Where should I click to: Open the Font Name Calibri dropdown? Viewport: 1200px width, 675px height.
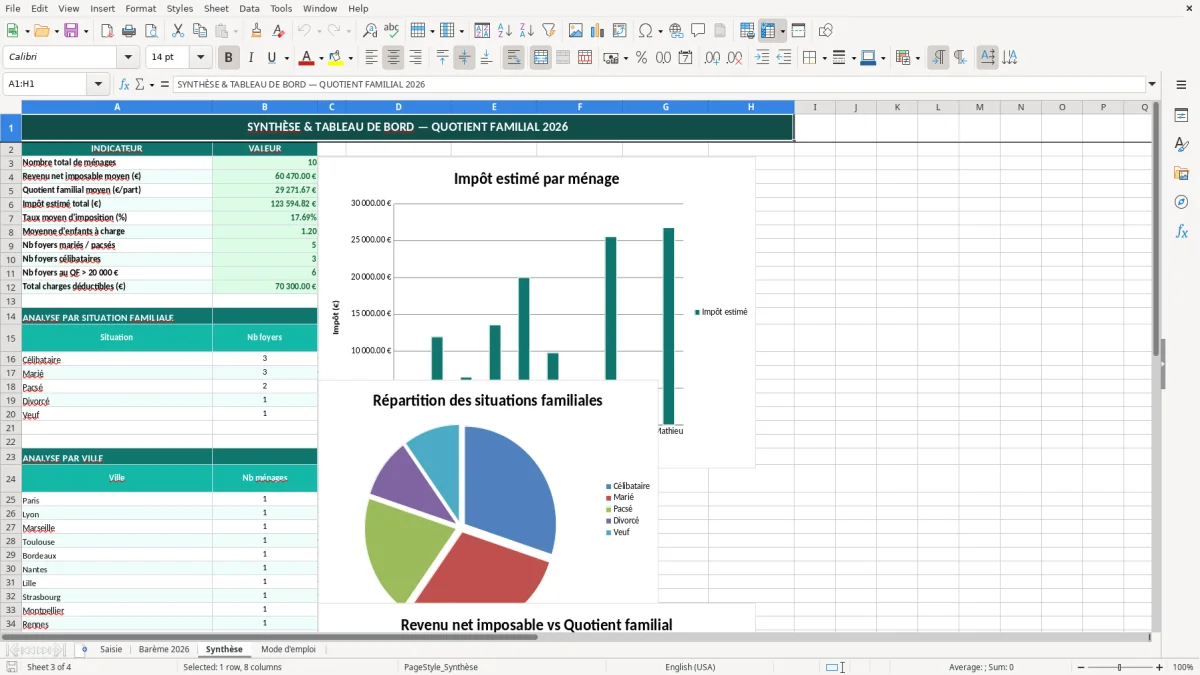[129, 58]
